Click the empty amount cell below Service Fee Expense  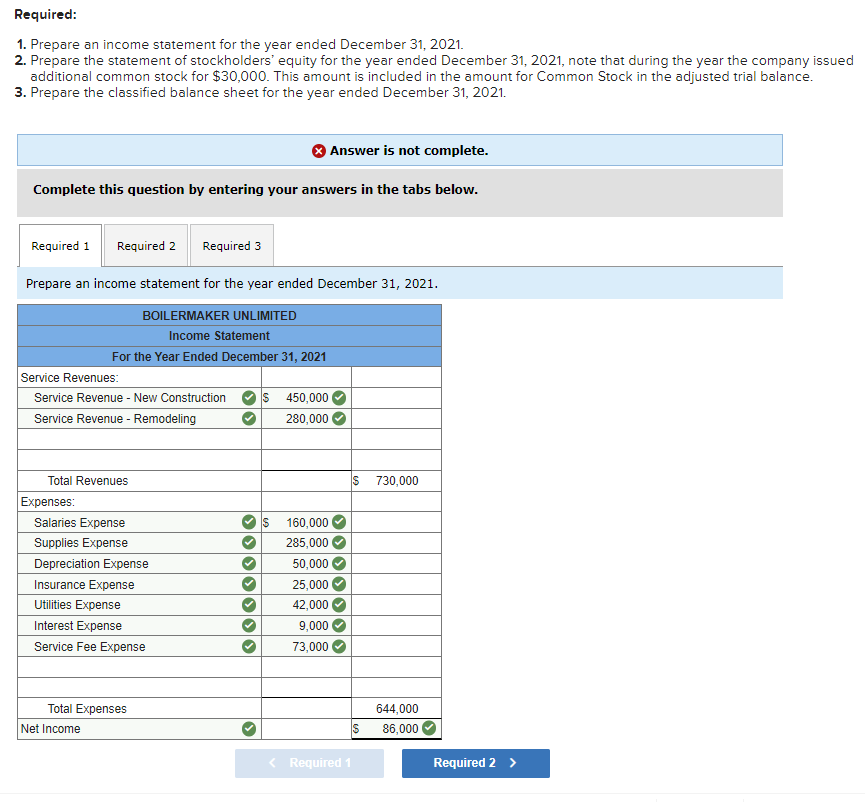tap(306, 667)
